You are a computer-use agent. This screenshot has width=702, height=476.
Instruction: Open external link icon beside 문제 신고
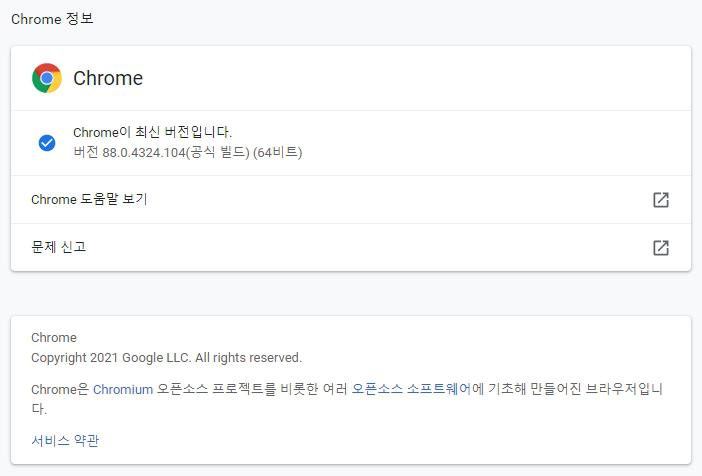(x=661, y=248)
